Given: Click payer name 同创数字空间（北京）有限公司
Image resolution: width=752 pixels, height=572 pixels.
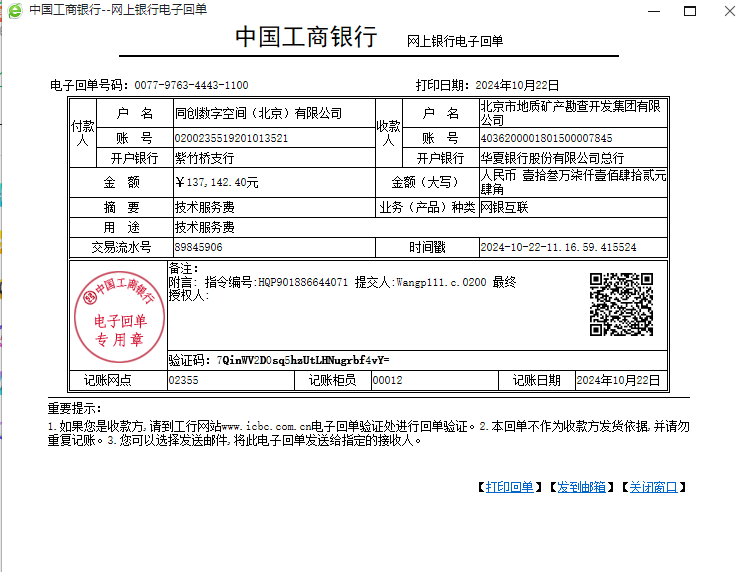Looking at the screenshot, I should pyautogui.click(x=258, y=114).
